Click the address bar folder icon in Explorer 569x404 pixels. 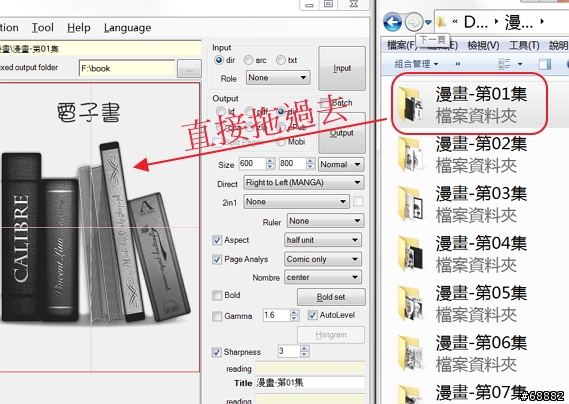coord(441,22)
